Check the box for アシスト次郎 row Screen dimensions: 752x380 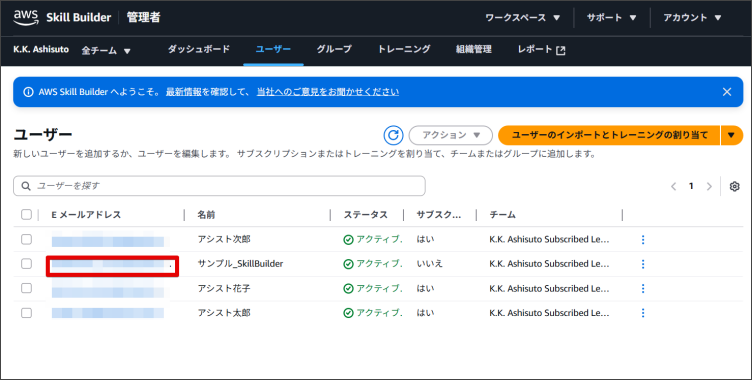pyautogui.click(x=26, y=239)
